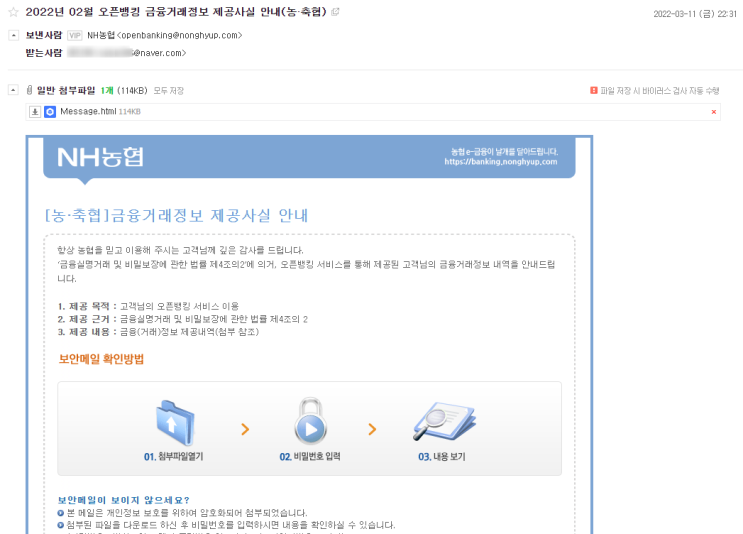Click the 02. 비밀번호 입력 padlock icon
The width and height of the screenshot is (743, 534).
310,421
